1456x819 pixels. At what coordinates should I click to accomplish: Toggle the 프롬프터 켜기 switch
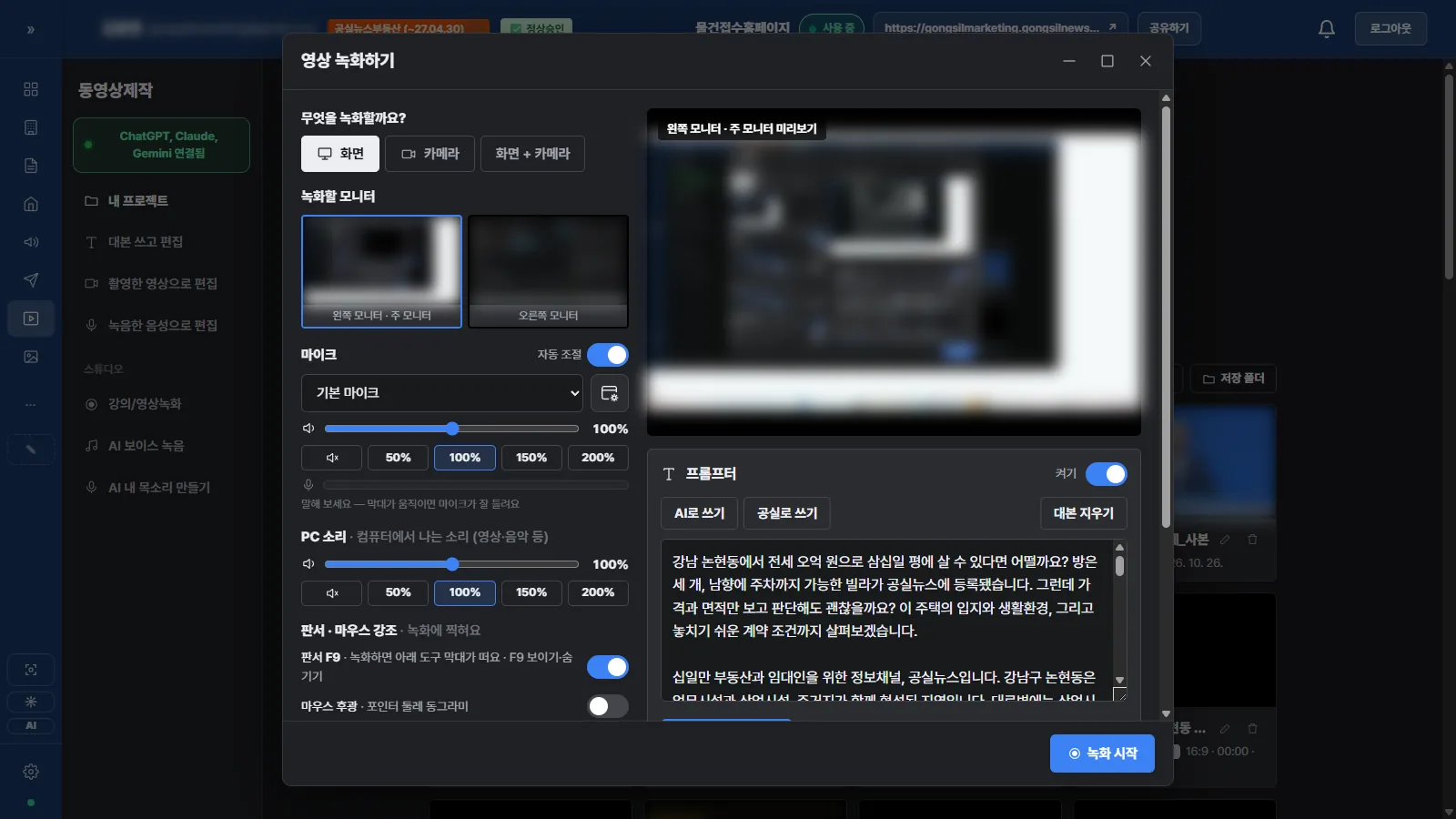point(1107,474)
